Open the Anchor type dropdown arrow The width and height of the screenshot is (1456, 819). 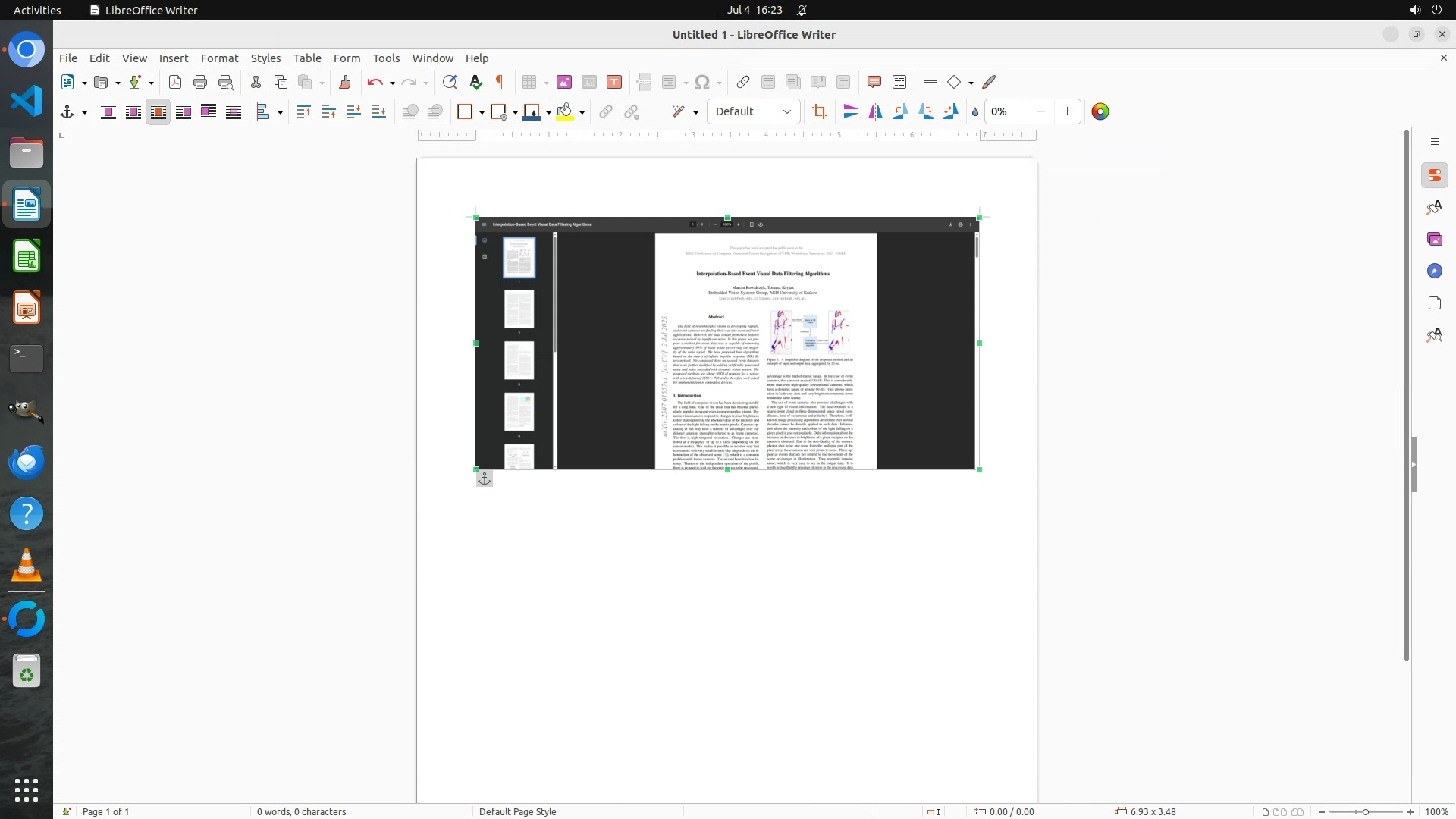click(84, 112)
